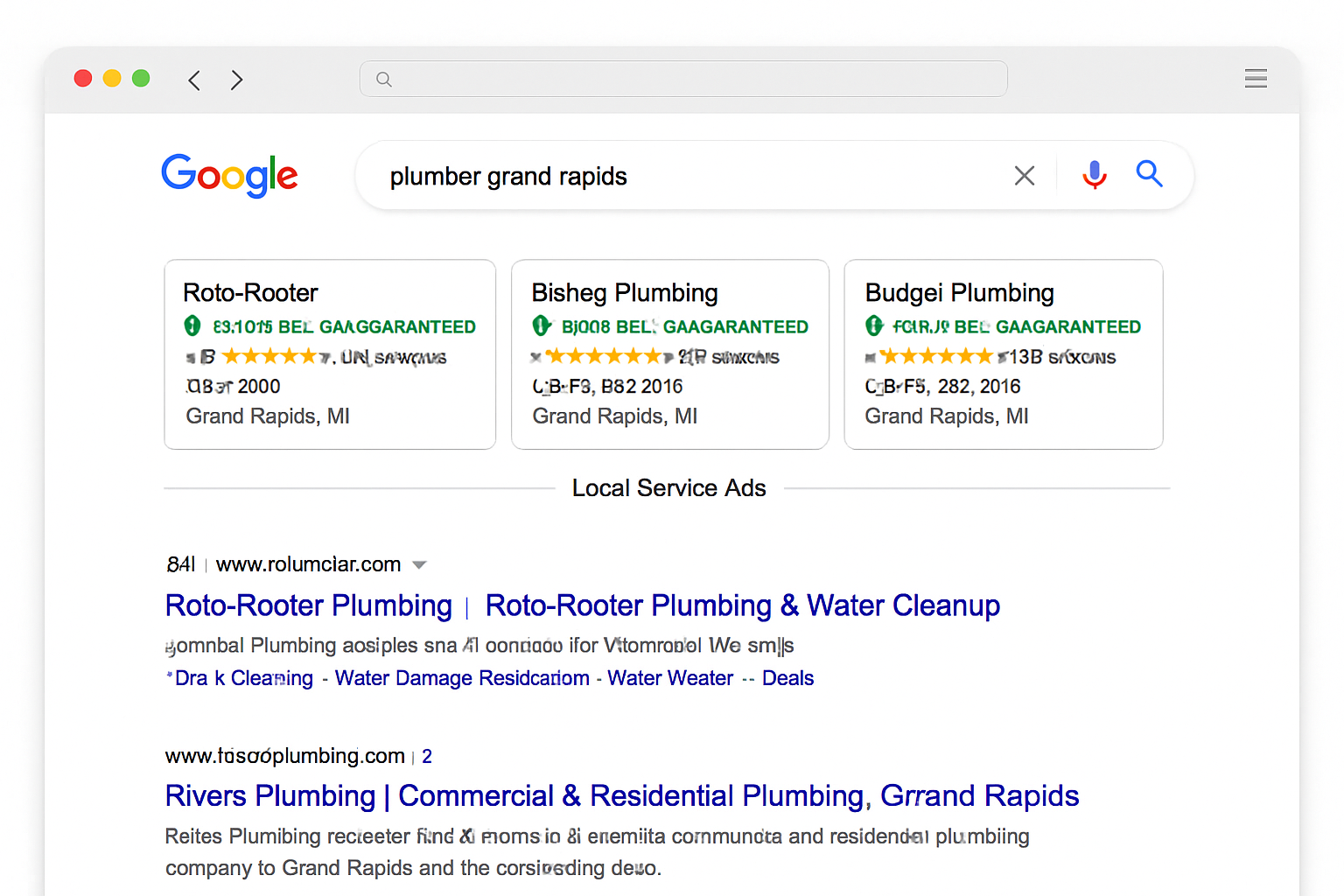Click the browser forward arrow
The image size is (1344, 896).
point(236,80)
